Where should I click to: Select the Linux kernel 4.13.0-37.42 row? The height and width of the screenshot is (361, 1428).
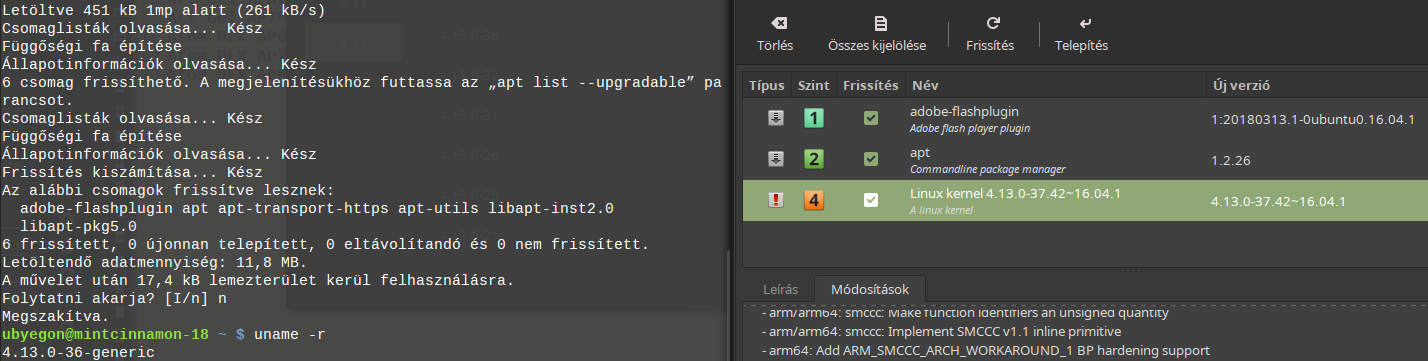pyautogui.click(x=1085, y=200)
